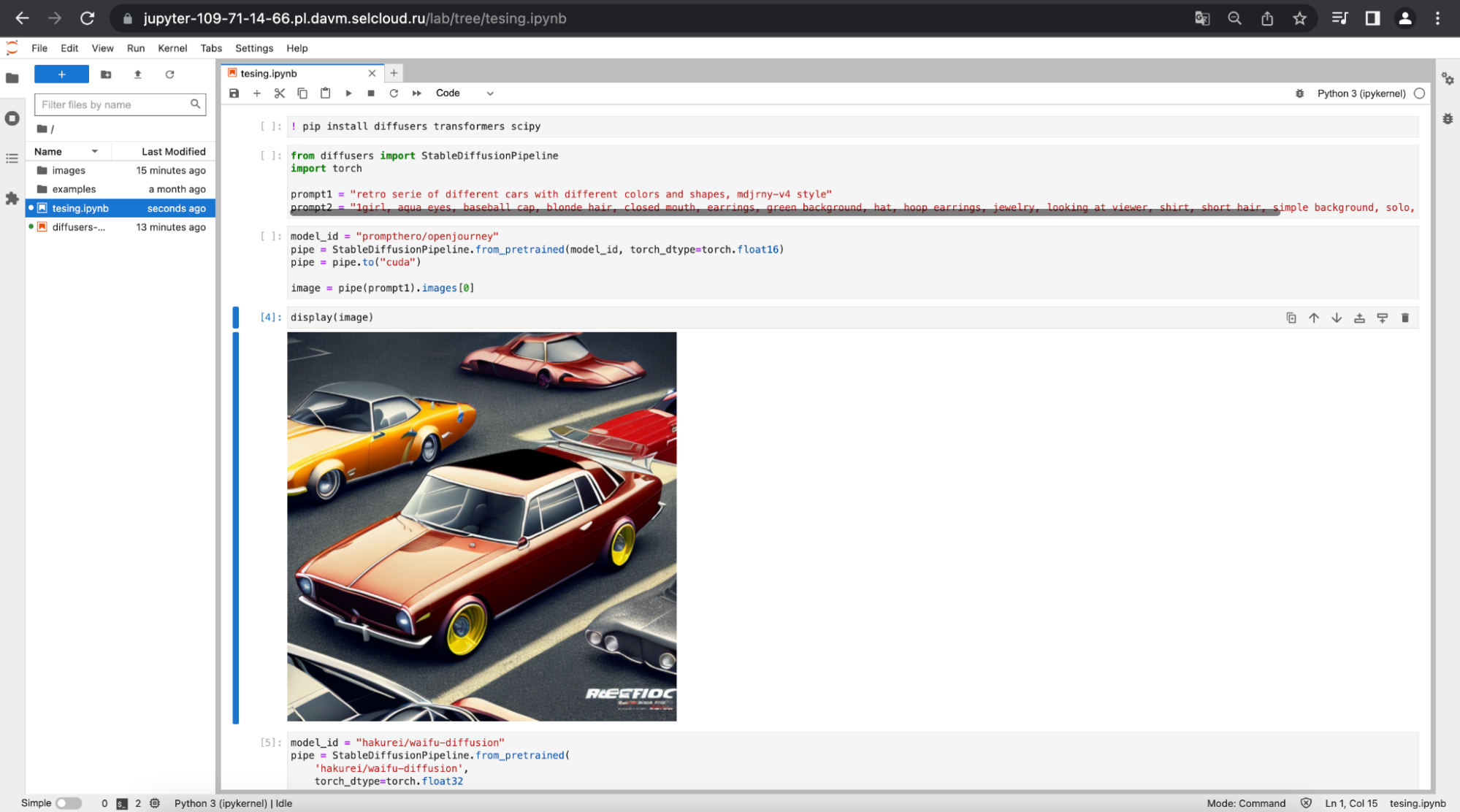Click the notebook trusted shield icon
Screen dimensions: 1460x812
1306,803
